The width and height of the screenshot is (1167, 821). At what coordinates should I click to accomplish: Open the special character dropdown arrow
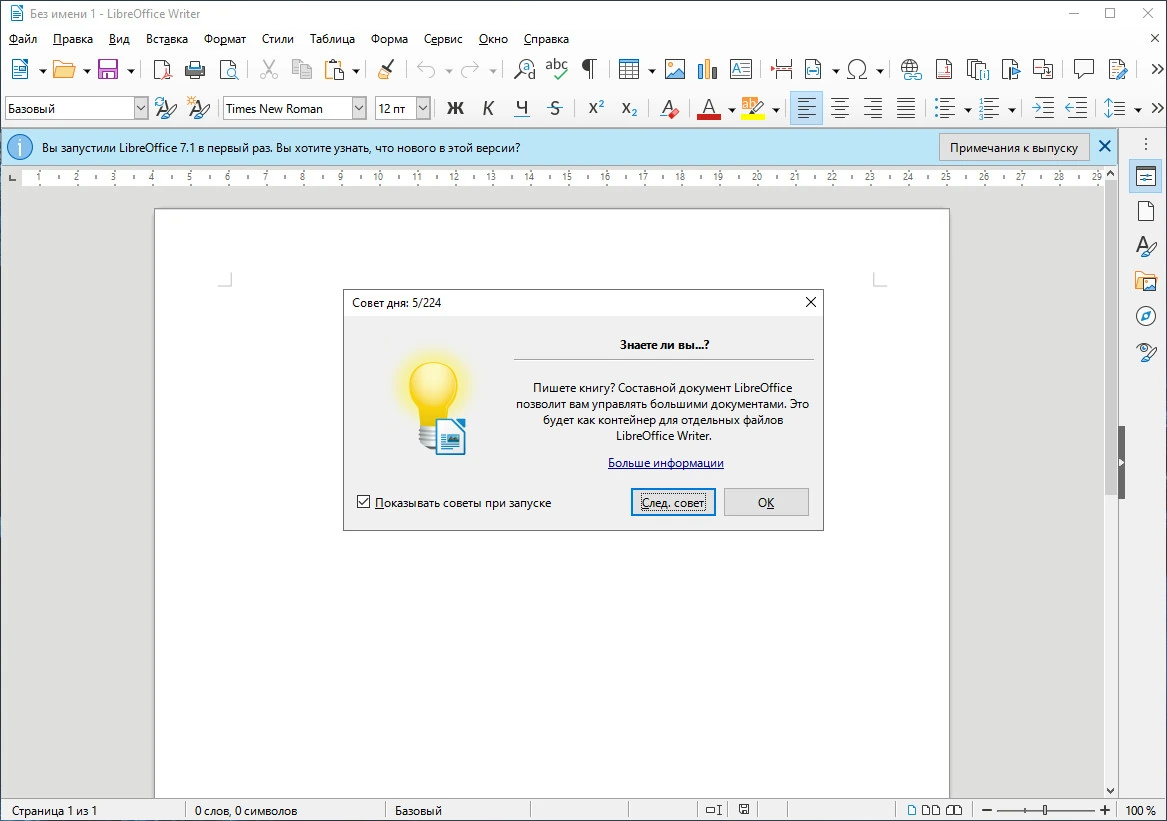tap(879, 71)
